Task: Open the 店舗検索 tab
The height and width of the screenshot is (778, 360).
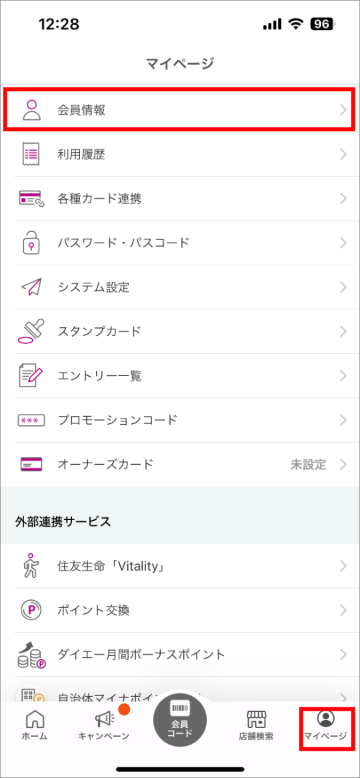Action: (256, 726)
